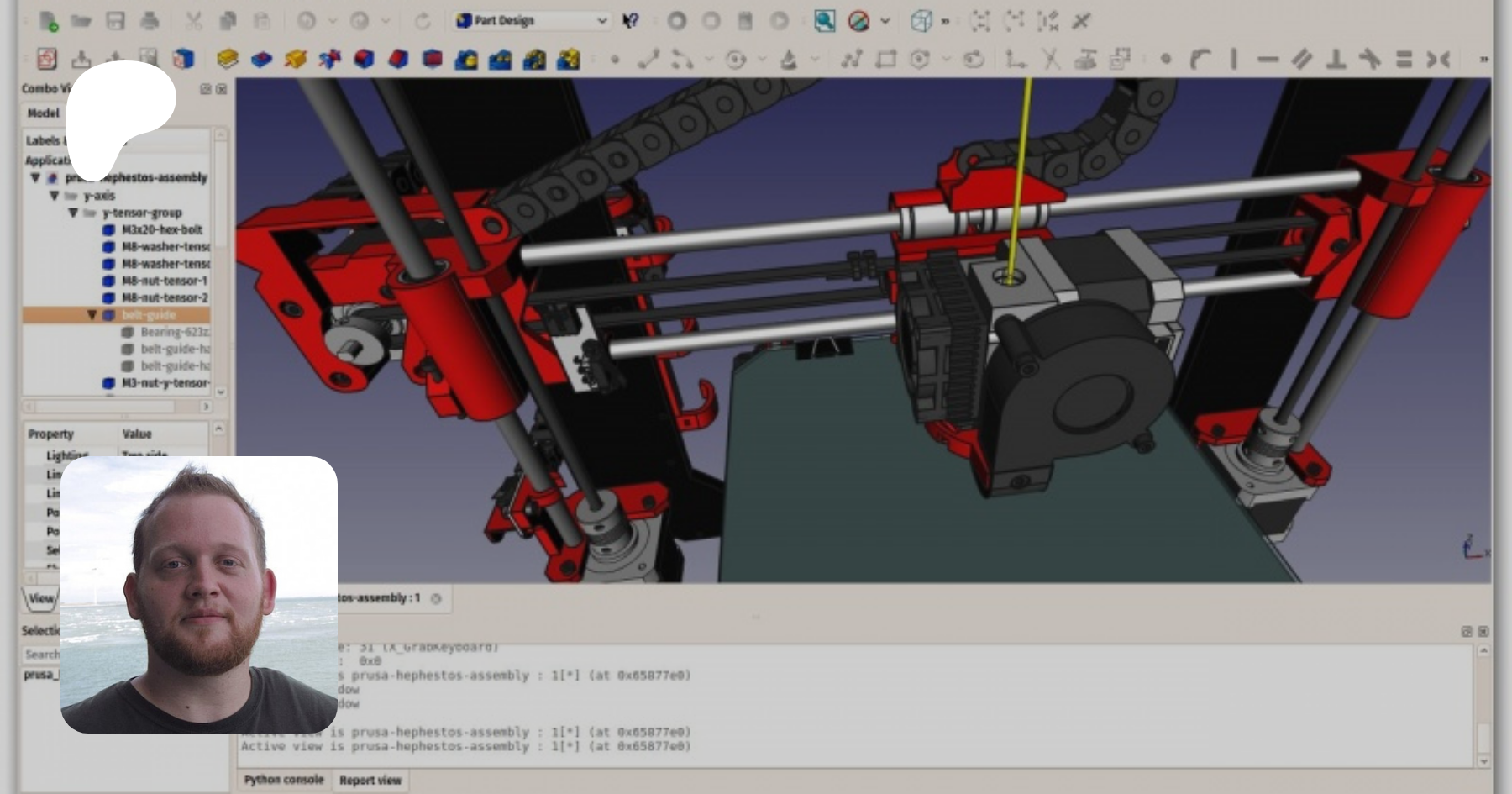Collapse the belt-guide tree node

(x=92, y=315)
